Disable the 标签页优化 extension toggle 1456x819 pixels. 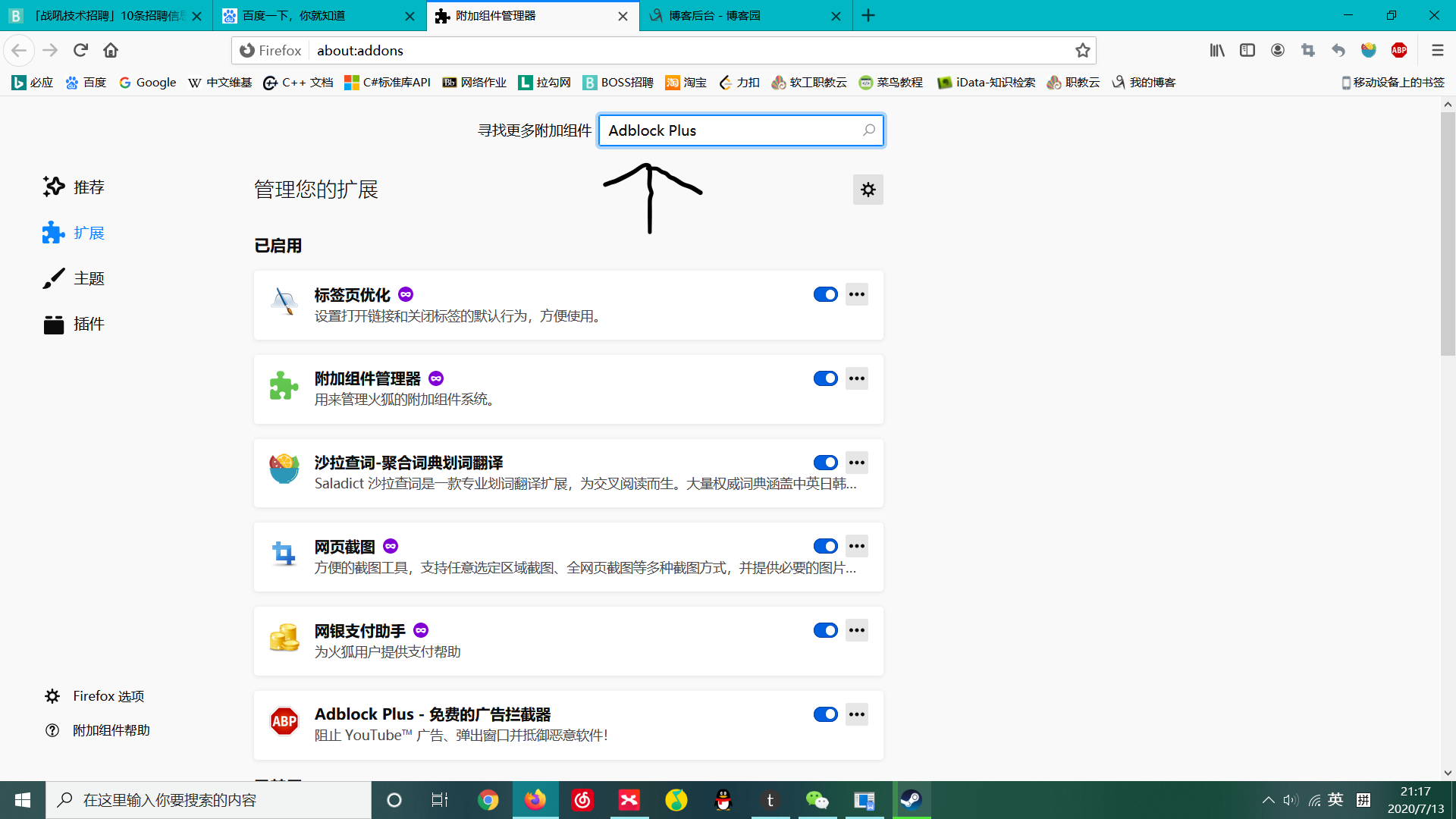tap(825, 294)
